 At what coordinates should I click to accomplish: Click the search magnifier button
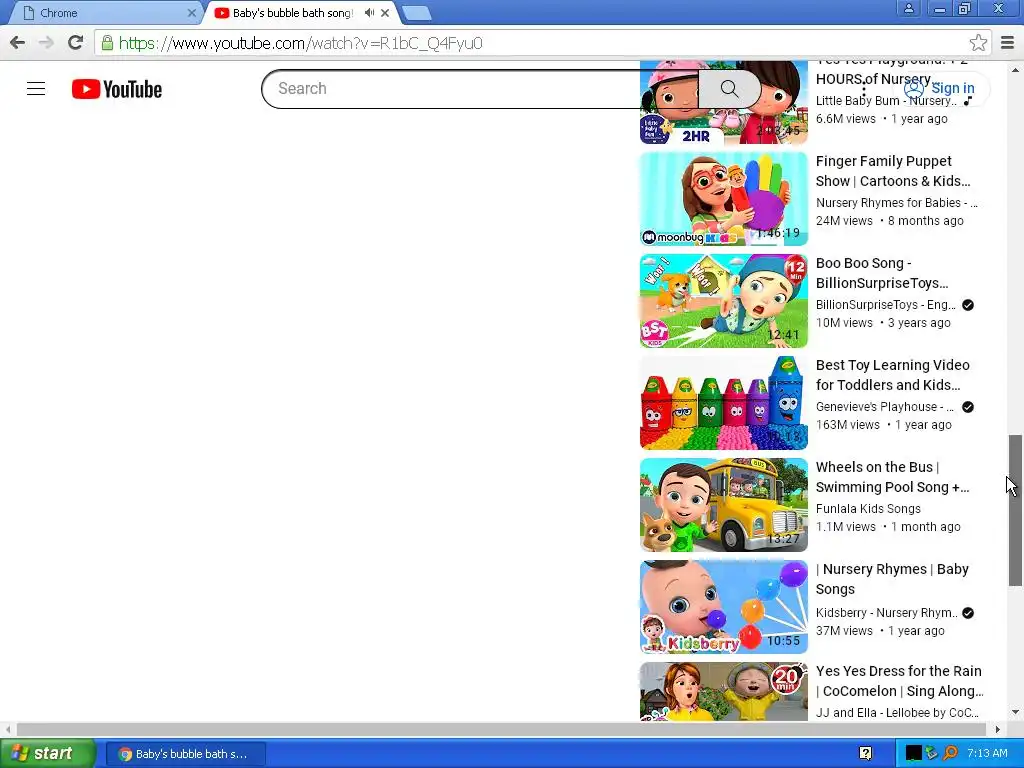click(x=729, y=89)
